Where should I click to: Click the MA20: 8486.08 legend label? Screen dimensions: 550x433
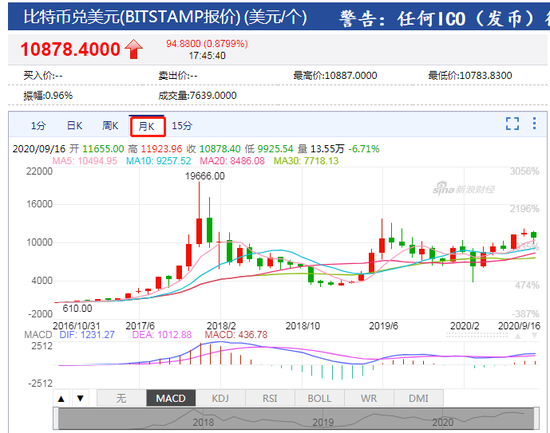pos(232,161)
